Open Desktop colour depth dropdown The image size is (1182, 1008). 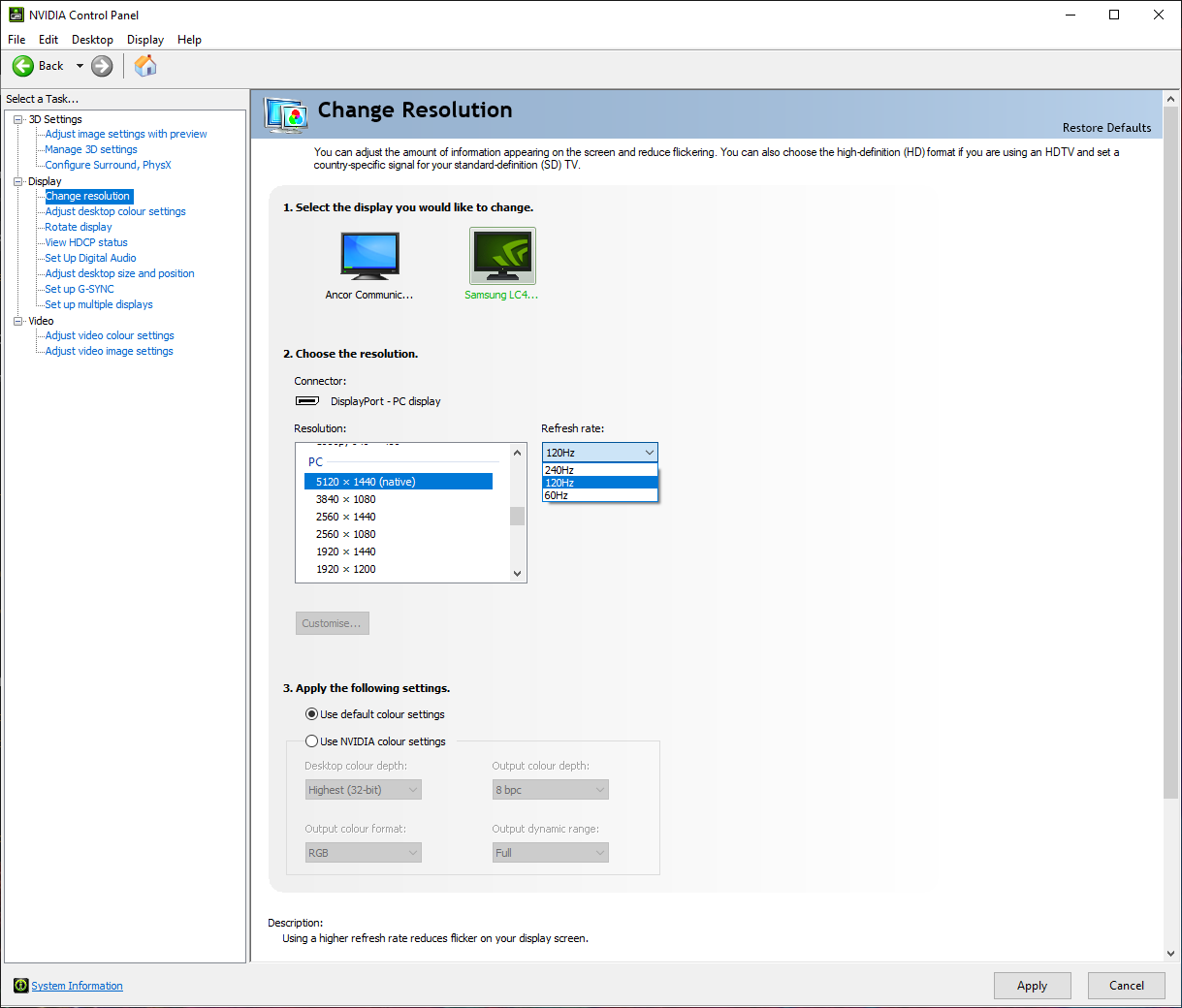click(x=364, y=790)
